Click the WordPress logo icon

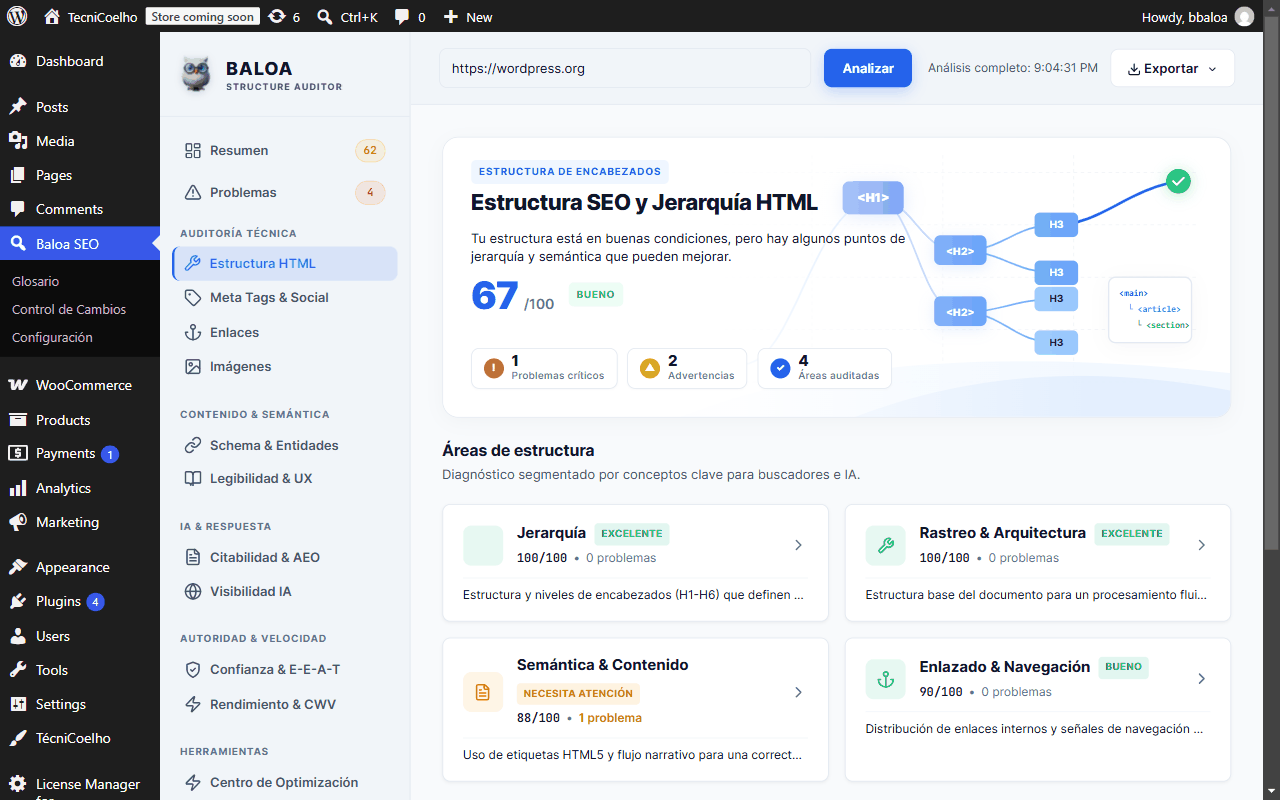pyautogui.click(x=17, y=16)
